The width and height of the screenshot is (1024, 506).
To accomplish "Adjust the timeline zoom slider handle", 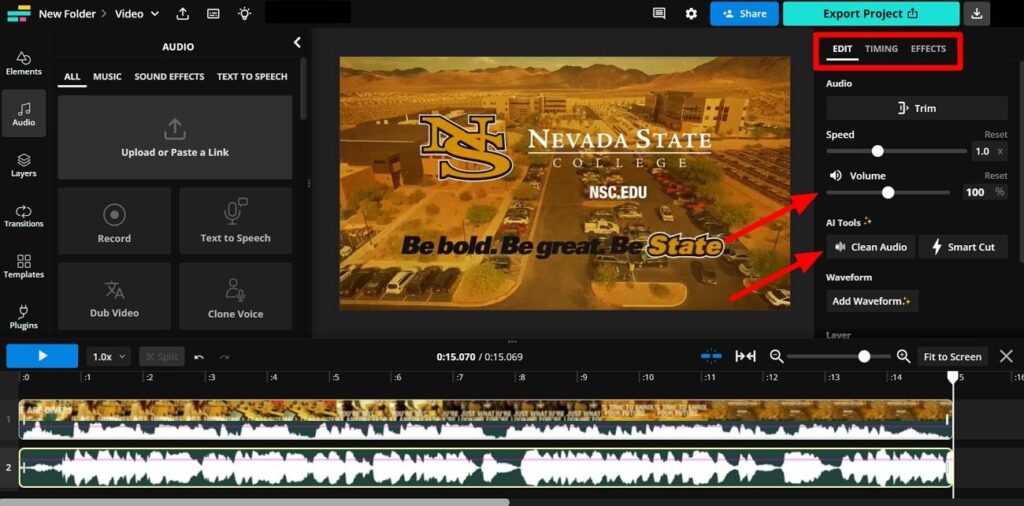I will (864, 356).
